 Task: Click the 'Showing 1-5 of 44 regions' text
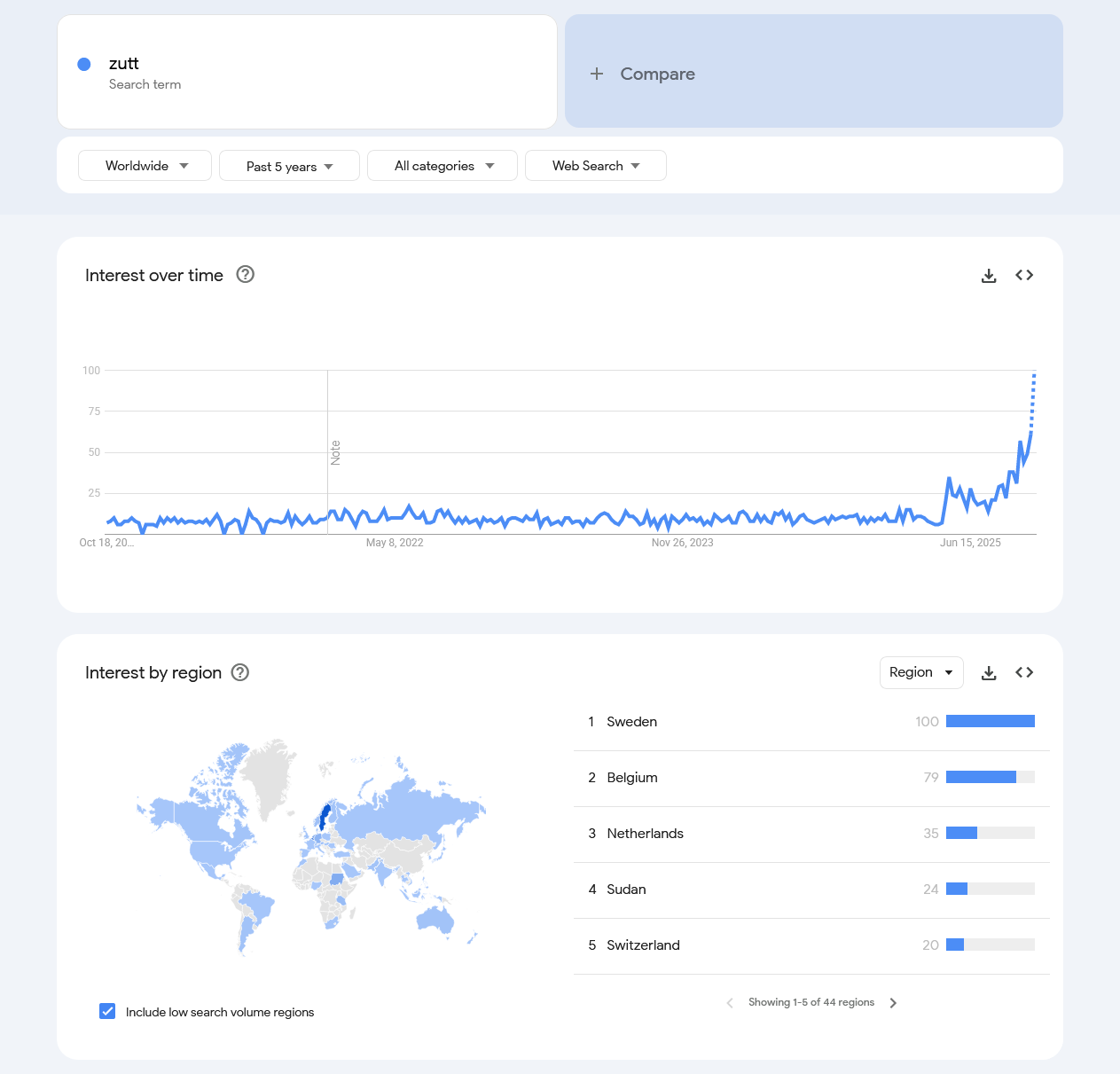(x=811, y=1002)
